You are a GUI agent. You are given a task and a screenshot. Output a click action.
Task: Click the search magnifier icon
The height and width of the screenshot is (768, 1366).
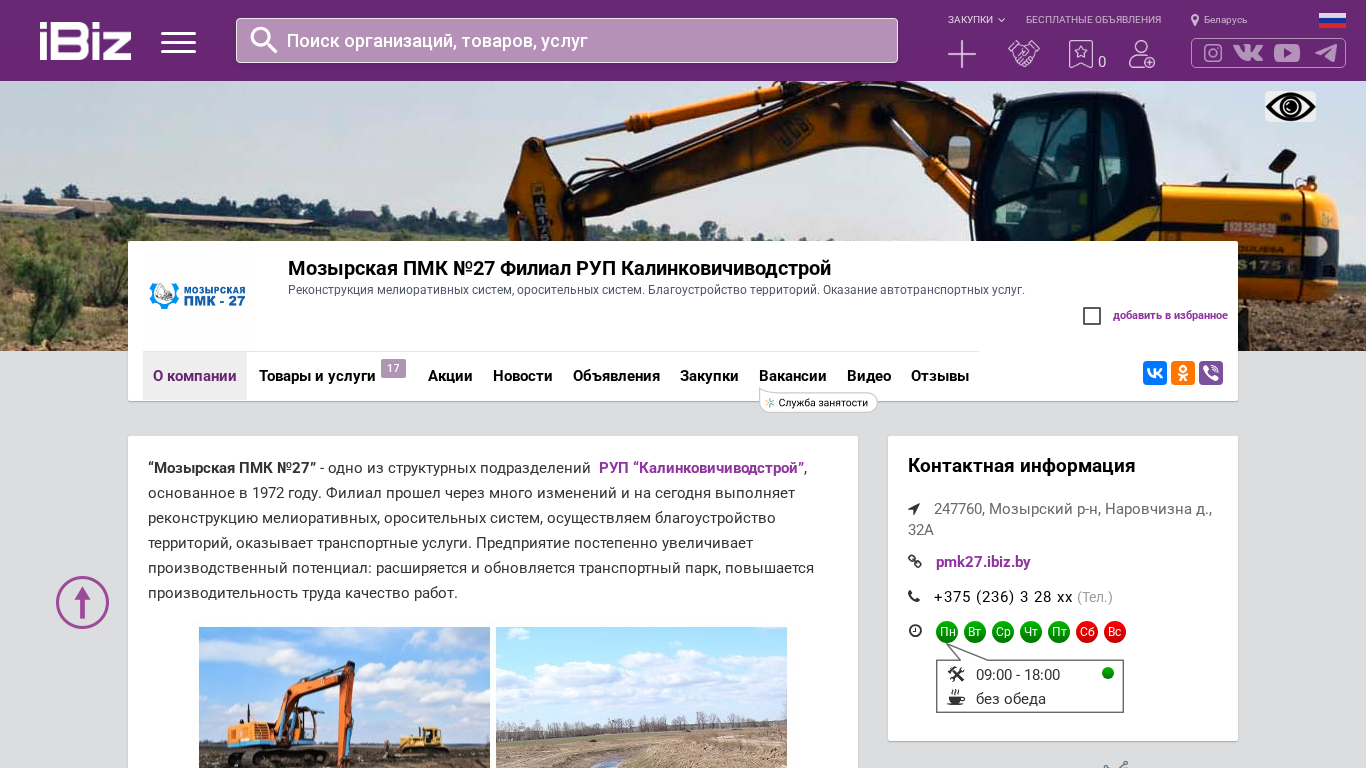coord(264,40)
